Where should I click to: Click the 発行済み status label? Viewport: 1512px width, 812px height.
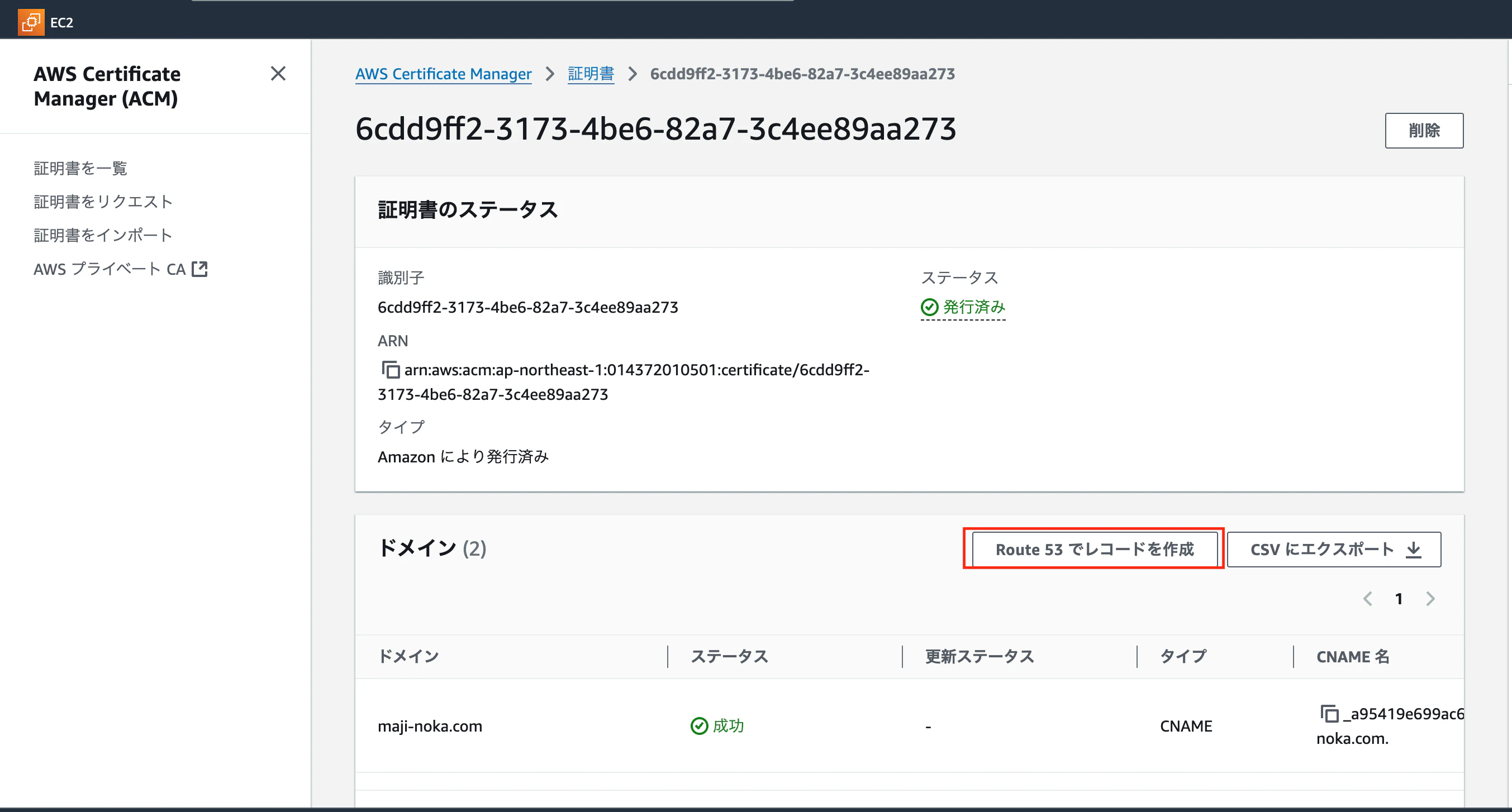(974, 307)
